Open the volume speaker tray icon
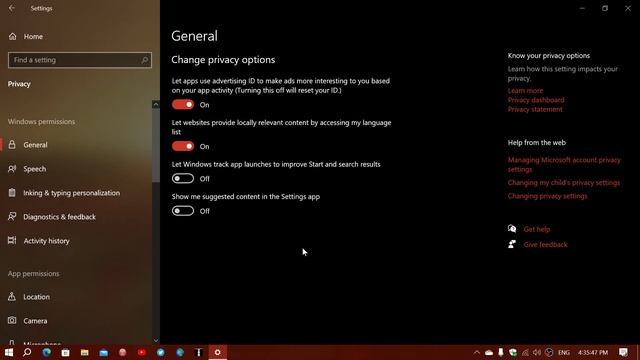This screenshot has width=640, height=360. [537, 352]
